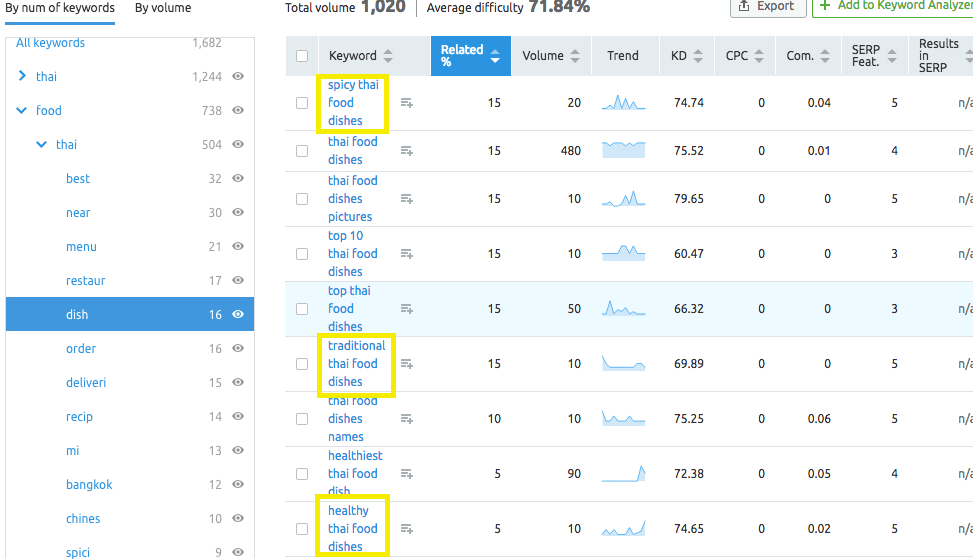This screenshot has width=973, height=559.
Task: Click trend chart for 'top thai food dishes'
Action: point(623,308)
